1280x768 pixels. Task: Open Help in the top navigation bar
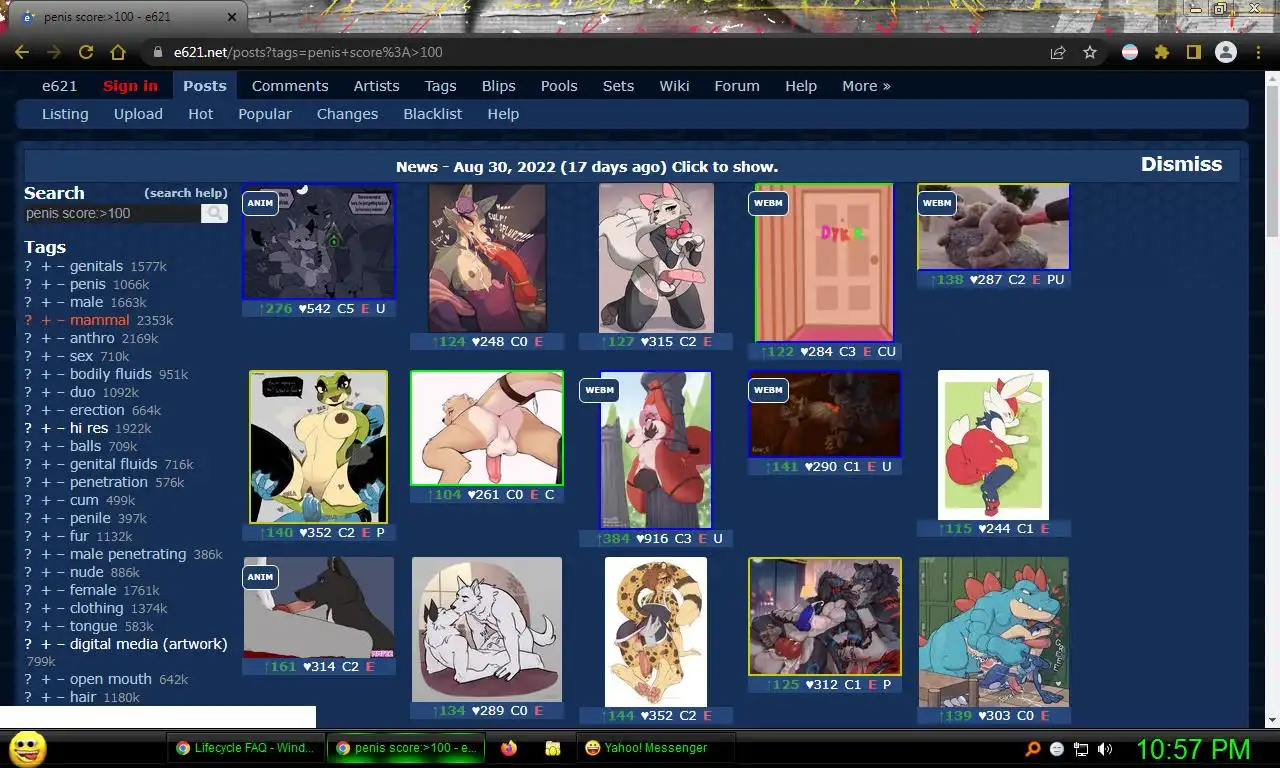801,86
